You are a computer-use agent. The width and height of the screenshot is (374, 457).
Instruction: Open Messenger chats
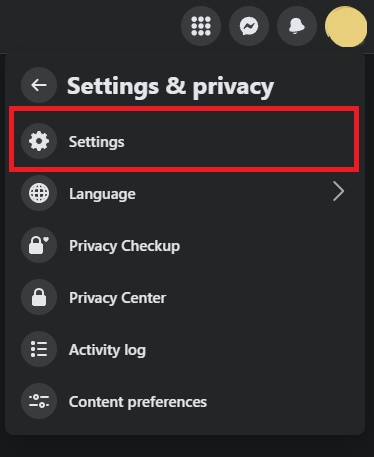[x=249, y=26]
